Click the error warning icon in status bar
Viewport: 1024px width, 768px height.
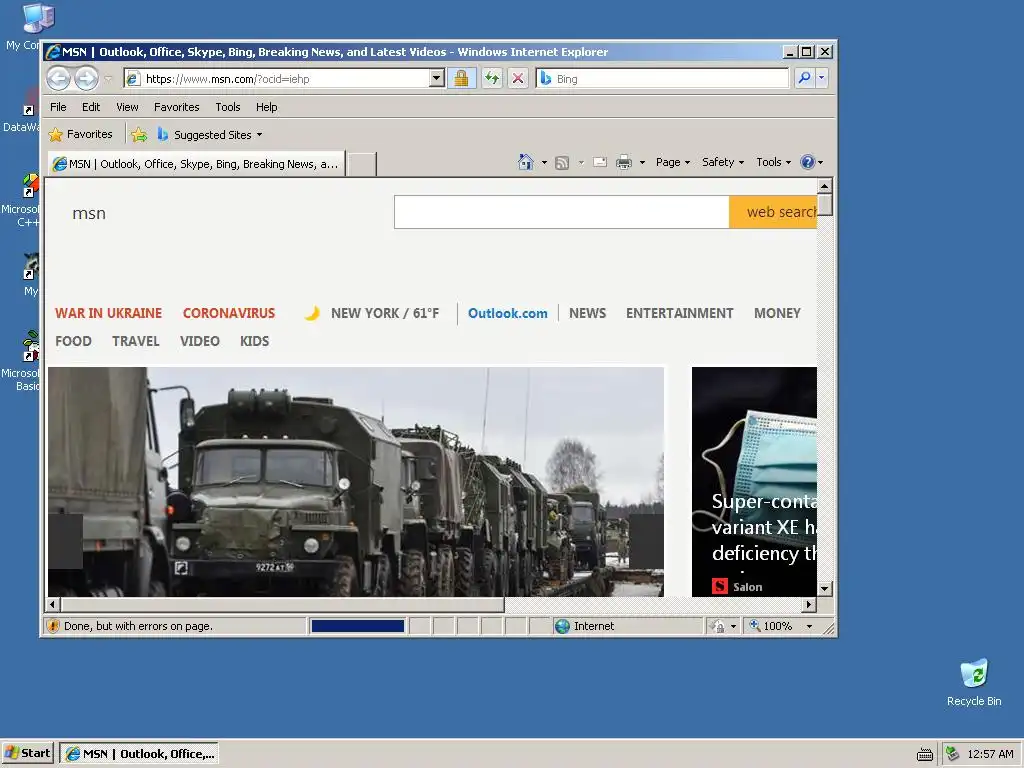[x=53, y=626]
